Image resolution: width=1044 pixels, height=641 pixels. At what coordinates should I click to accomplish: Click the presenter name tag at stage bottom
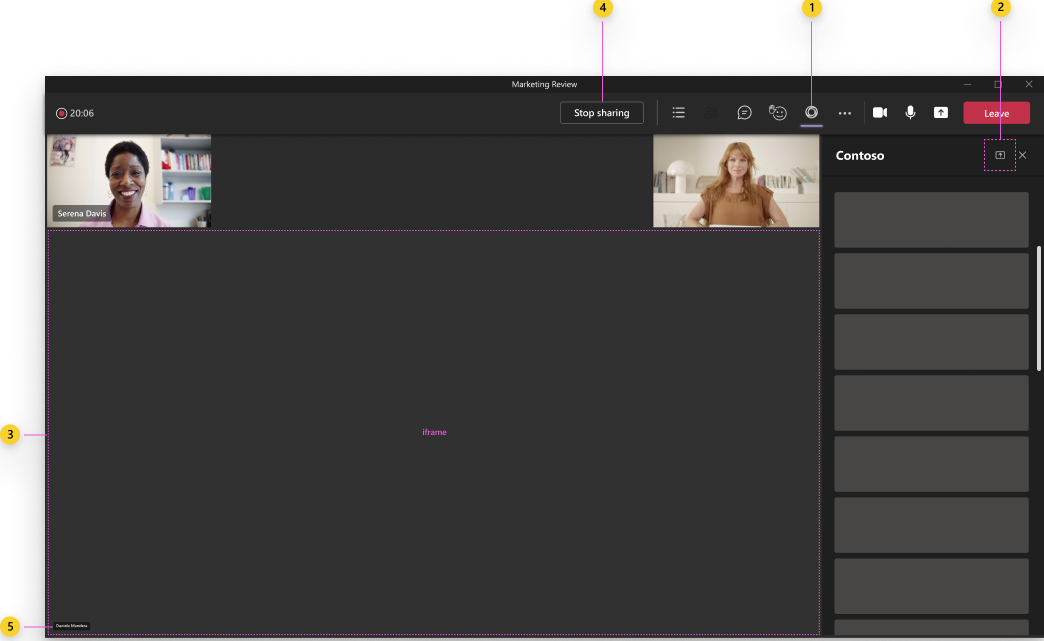[71, 626]
